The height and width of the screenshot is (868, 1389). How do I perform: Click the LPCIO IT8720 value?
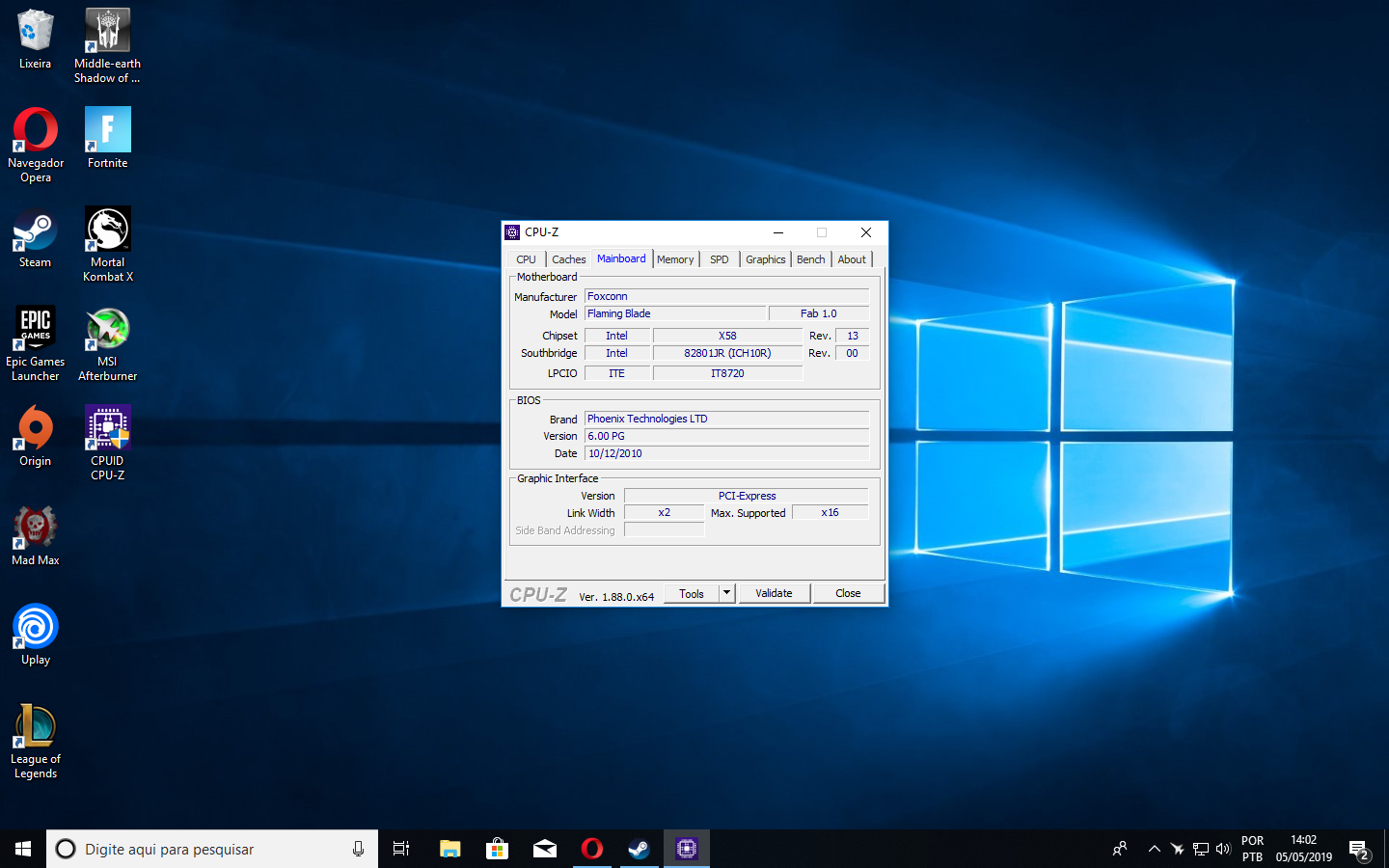coord(727,373)
